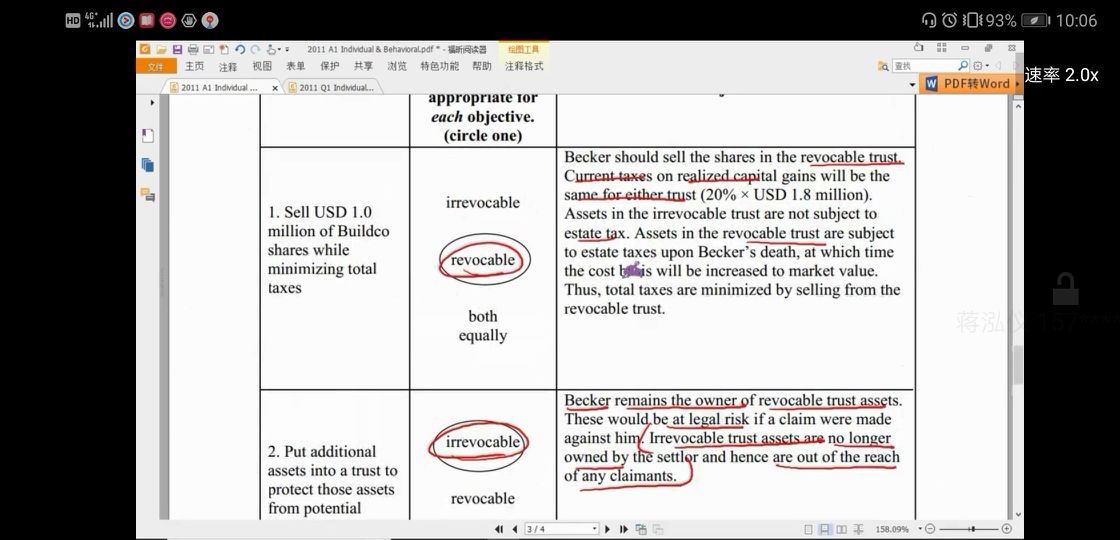The image size is (1120, 540).
Task: Click the headphone status icon in Android bar
Action: 929,20
